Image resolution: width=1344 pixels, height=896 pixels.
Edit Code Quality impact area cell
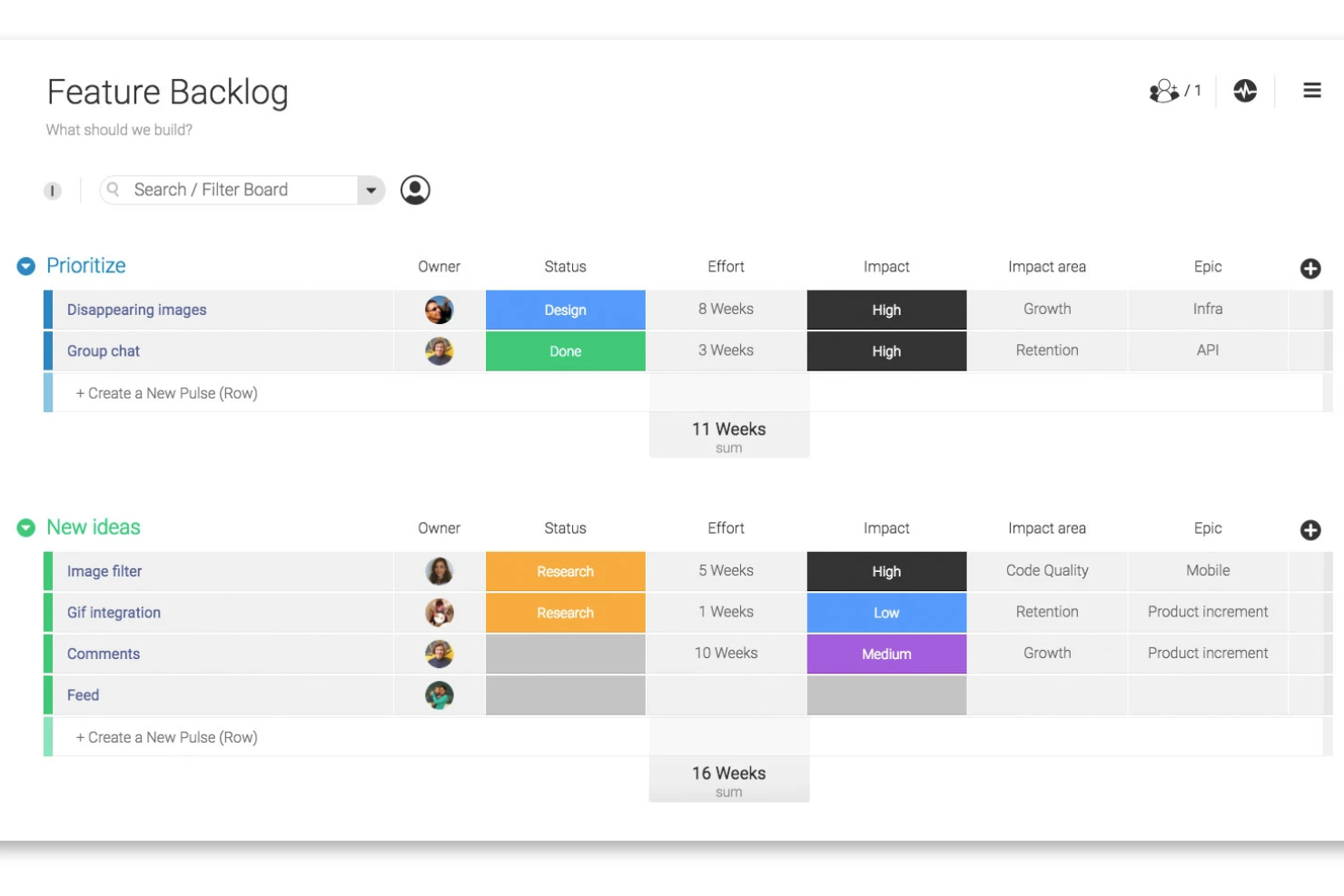pyautogui.click(x=1047, y=571)
